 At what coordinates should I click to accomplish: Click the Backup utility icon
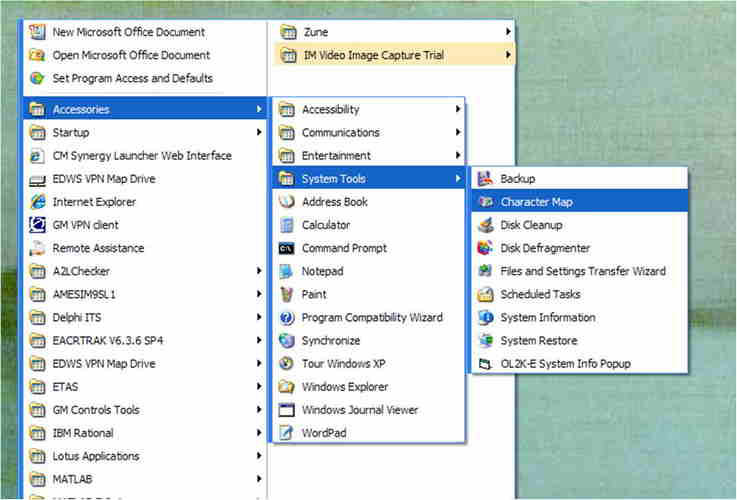[486, 179]
